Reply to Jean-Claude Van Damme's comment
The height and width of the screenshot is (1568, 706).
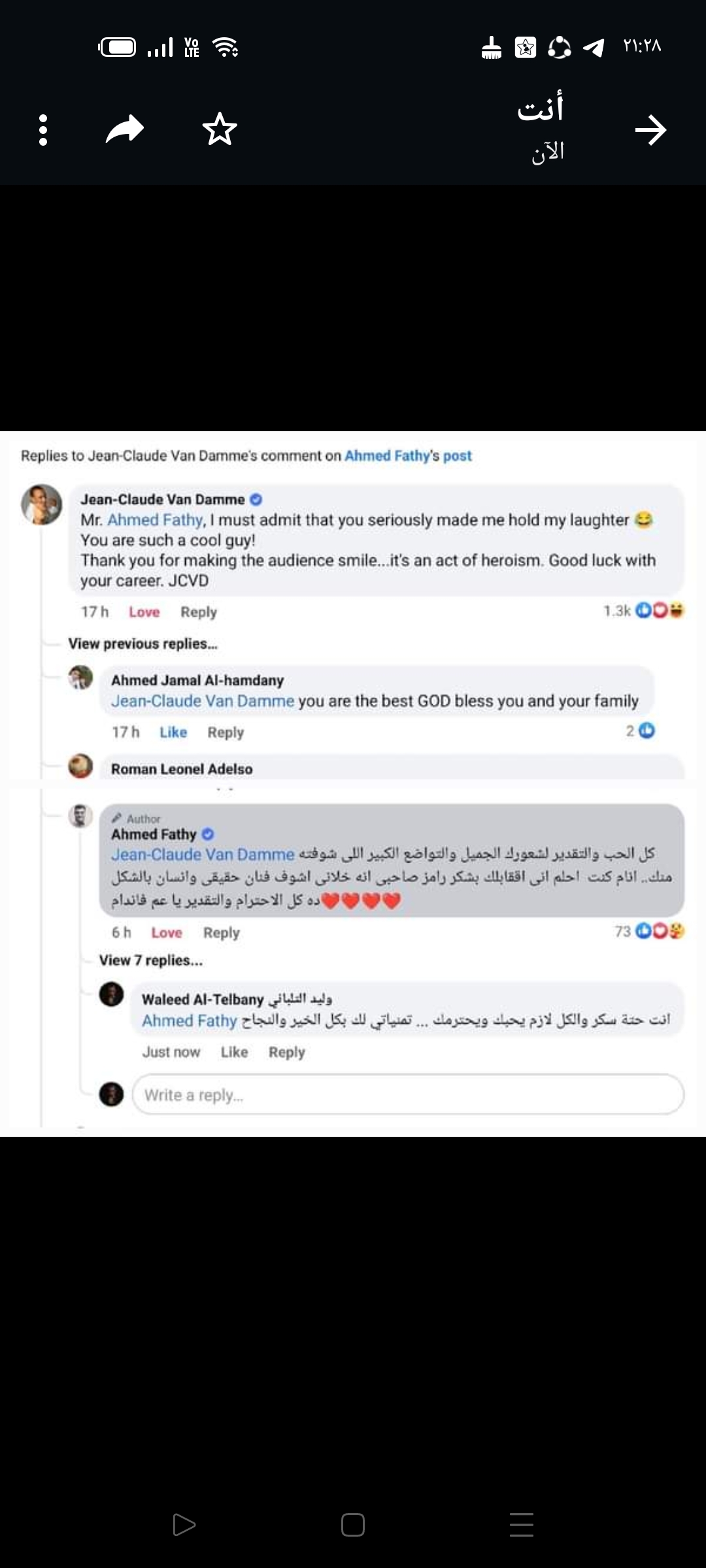coord(199,612)
